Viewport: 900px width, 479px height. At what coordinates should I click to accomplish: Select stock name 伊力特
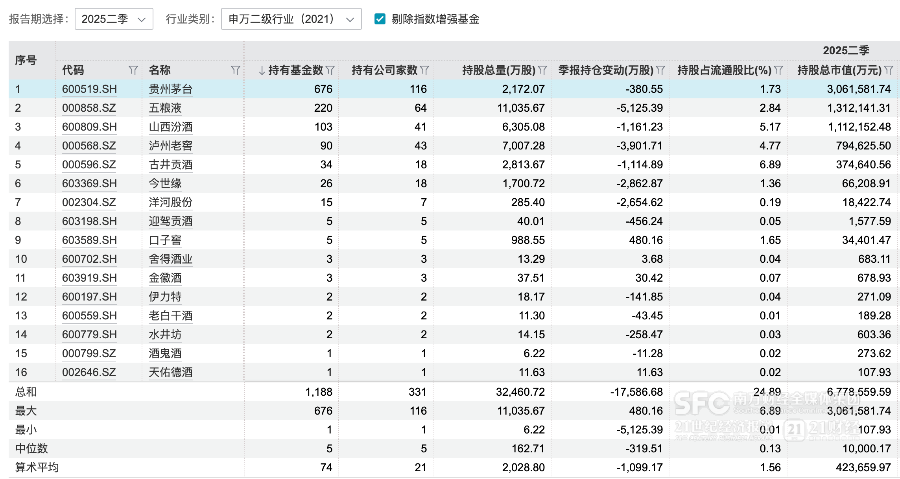(x=165, y=297)
